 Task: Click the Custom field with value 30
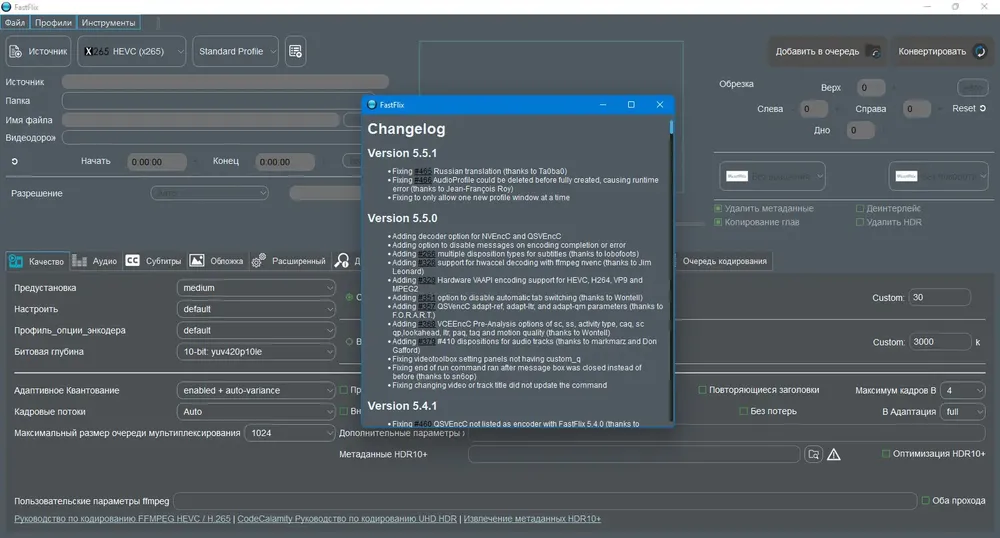(940, 297)
